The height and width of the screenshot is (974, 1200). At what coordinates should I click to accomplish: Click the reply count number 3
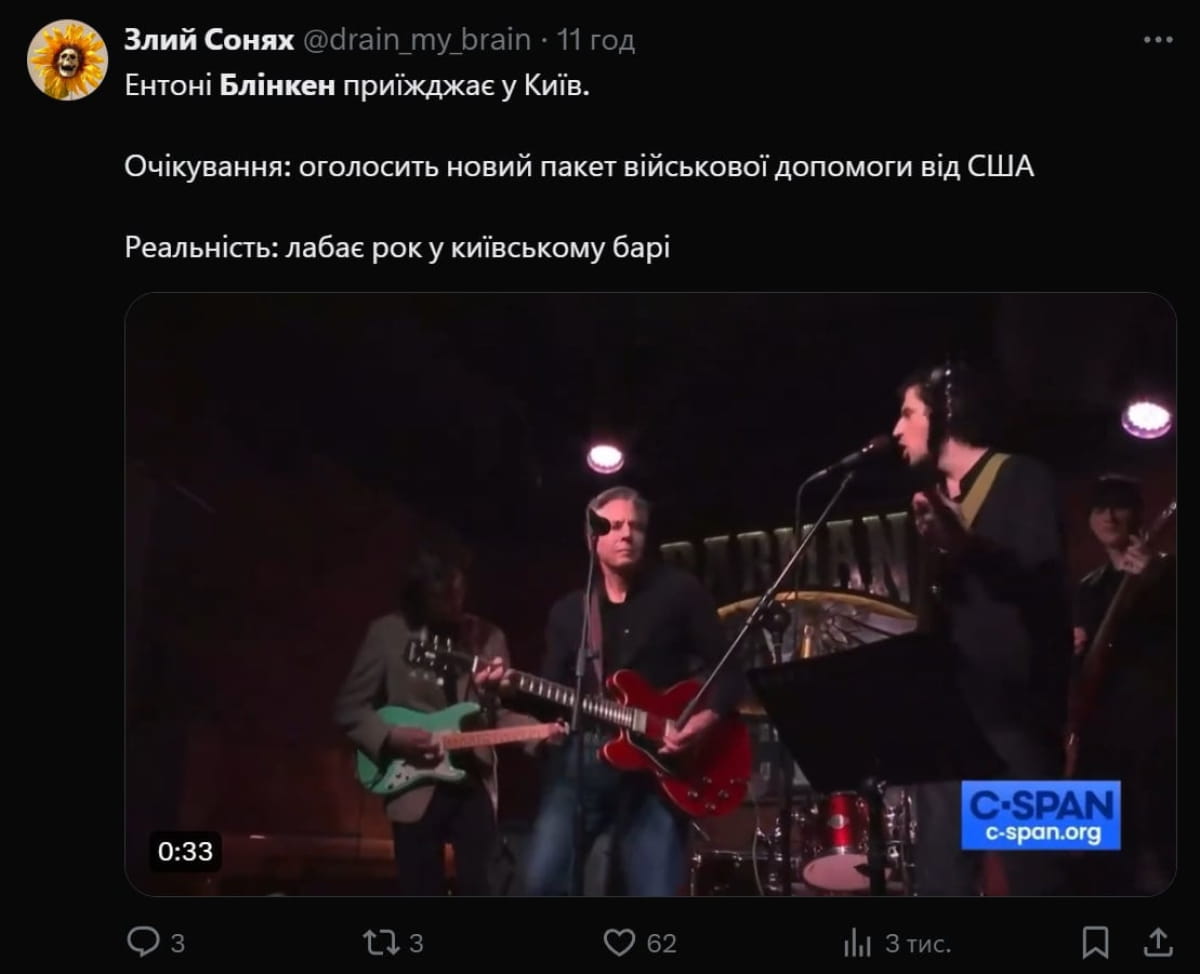point(177,943)
